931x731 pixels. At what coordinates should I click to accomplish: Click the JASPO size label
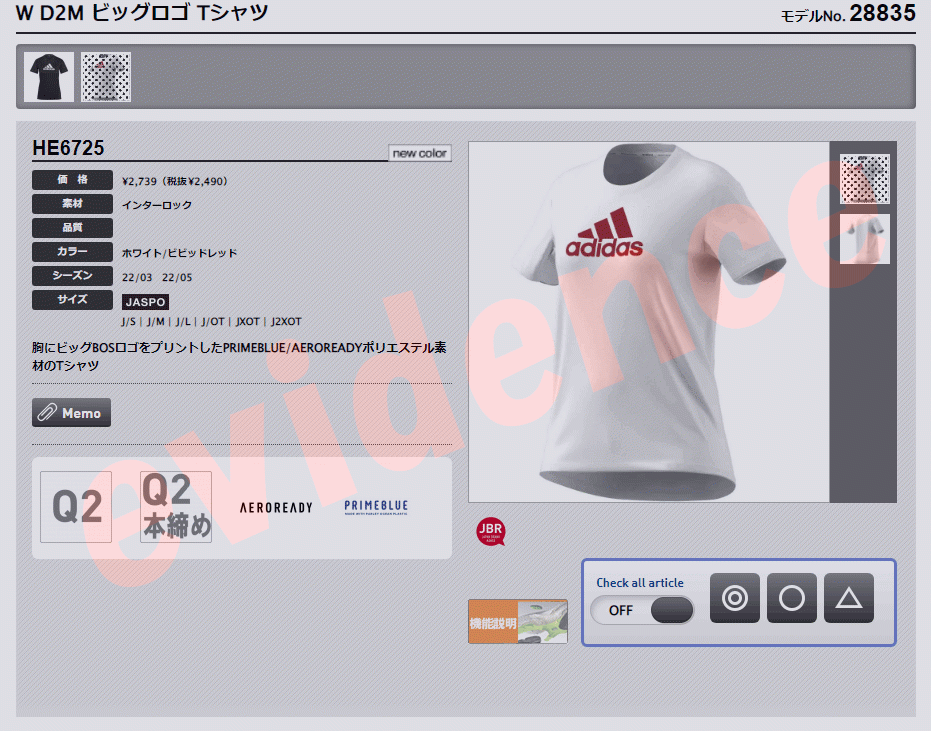tap(145, 302)
